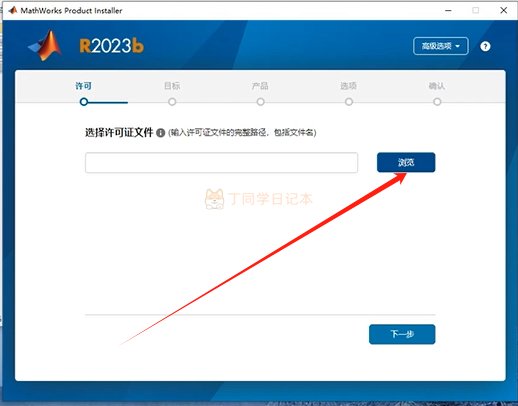
Task: Select the 许可 step tab
Action: pyautogui.click(x=83, y=86)
